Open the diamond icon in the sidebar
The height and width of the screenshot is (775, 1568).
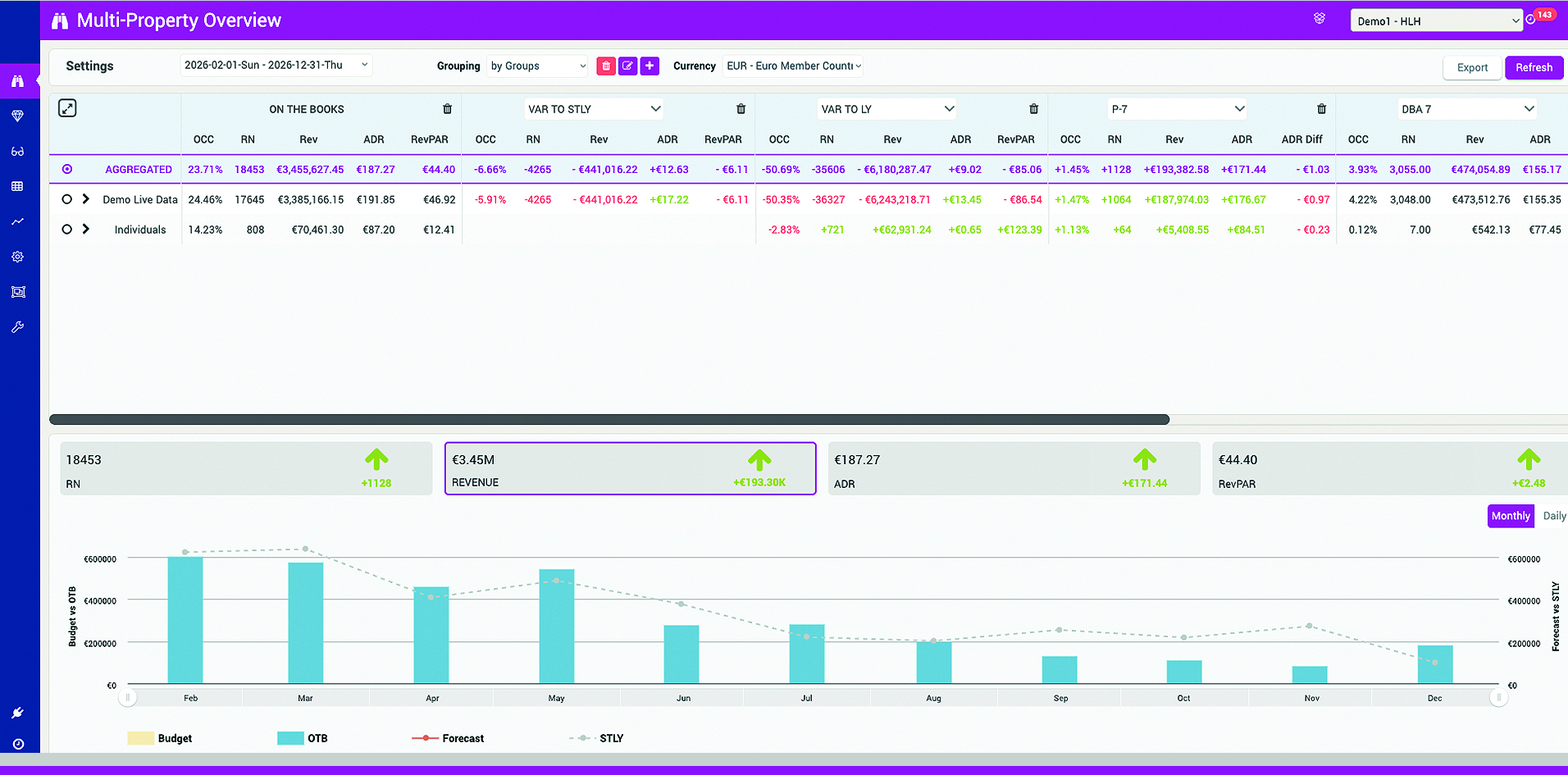coord(17,116)
